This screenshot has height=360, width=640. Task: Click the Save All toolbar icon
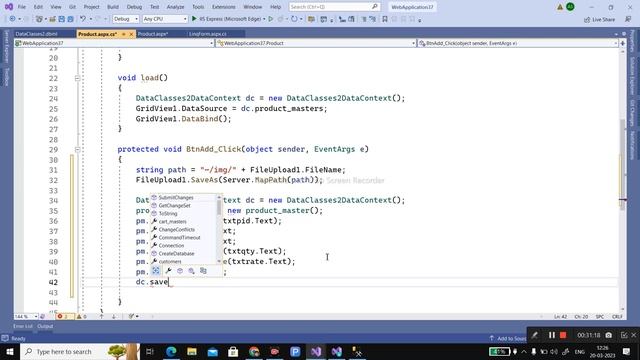(x=70, y=19)
